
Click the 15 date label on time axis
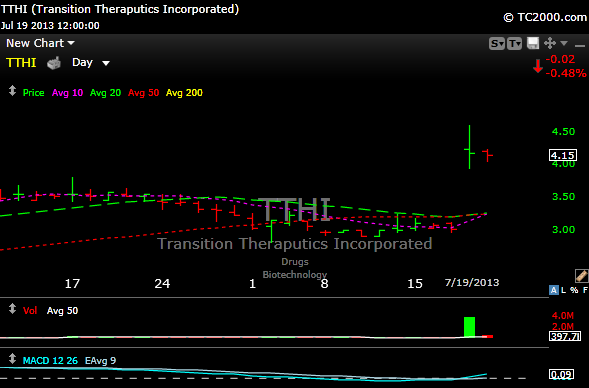[x=415, y=283]
